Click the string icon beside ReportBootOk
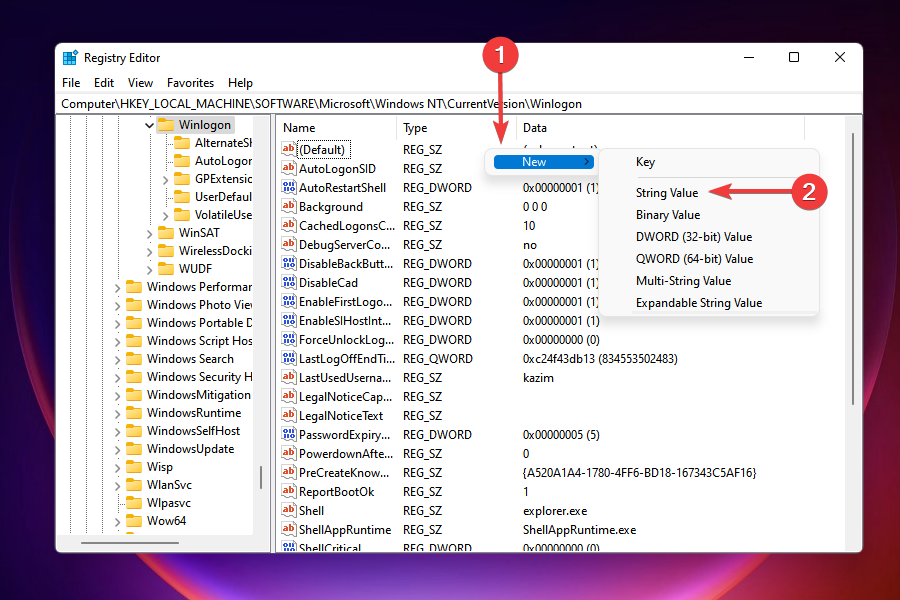 click(288, 490)
